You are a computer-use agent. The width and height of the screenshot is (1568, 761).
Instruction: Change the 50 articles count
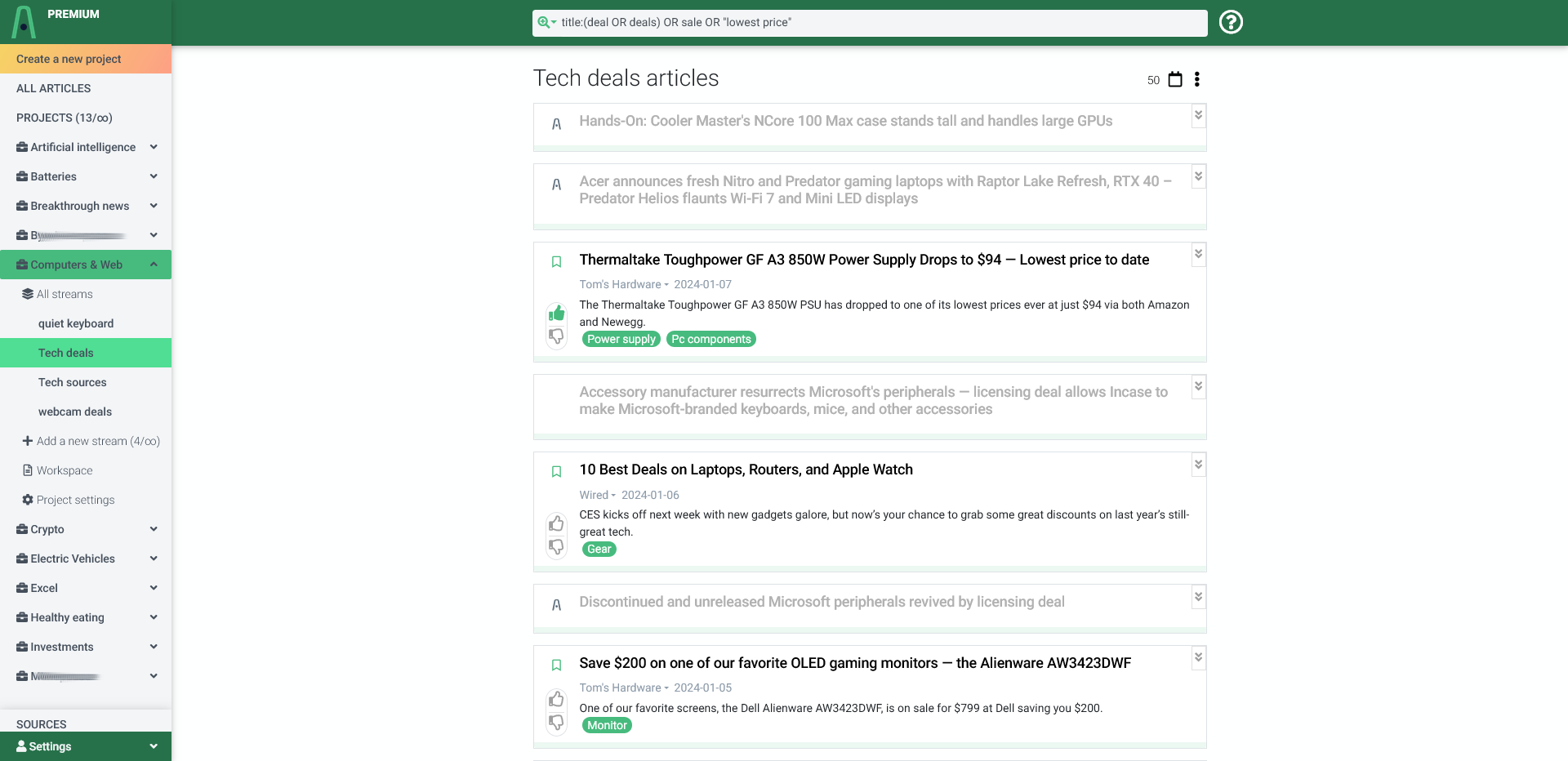tap(1153, 80)
